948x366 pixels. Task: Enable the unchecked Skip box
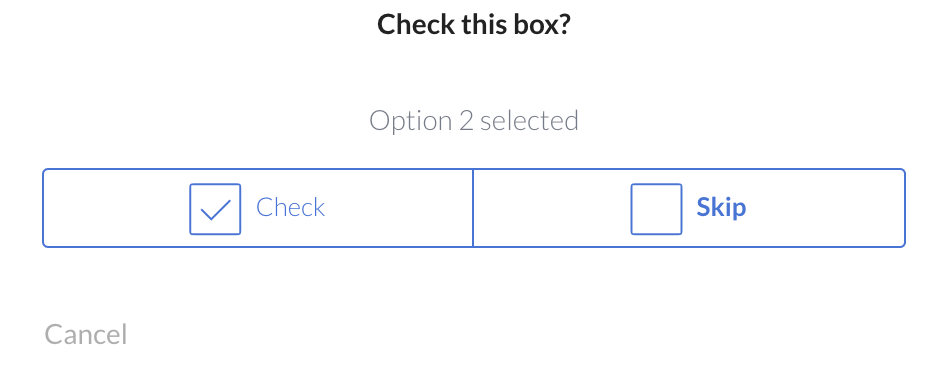click(656, 209)
